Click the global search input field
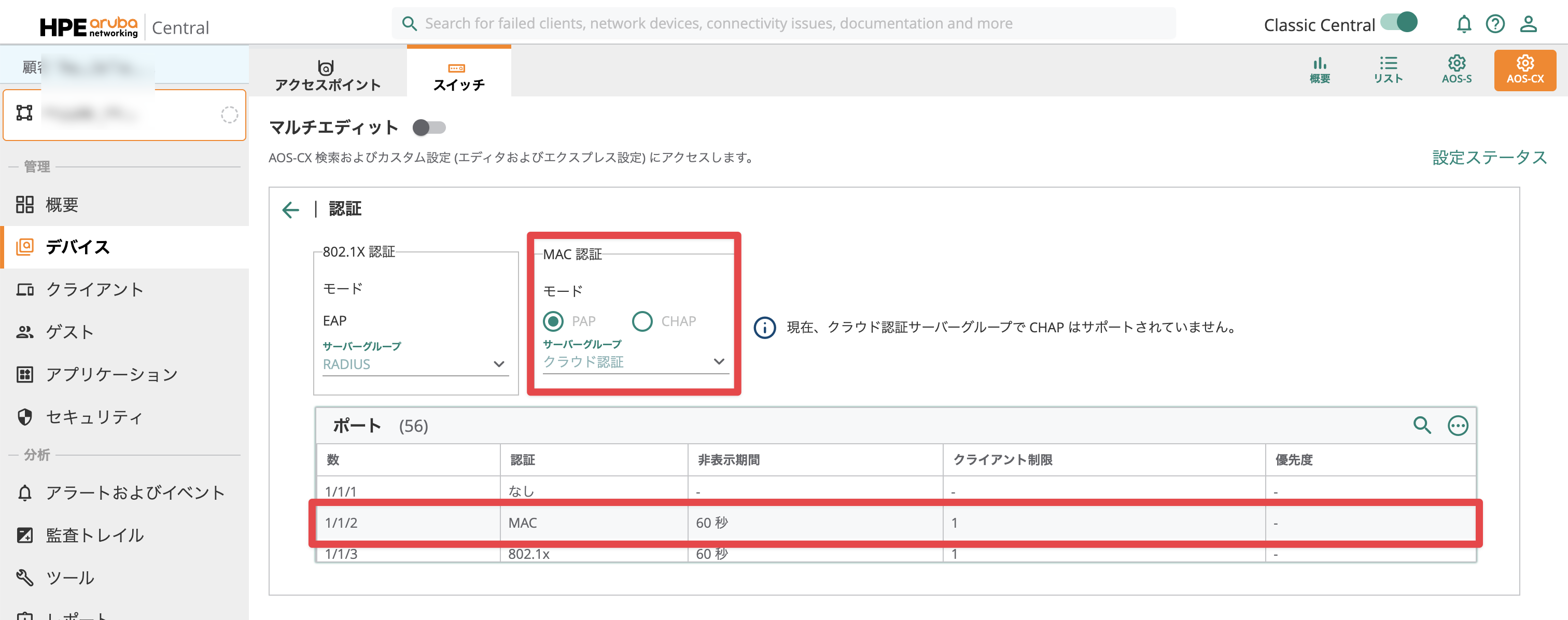 (x=783, y=24)
